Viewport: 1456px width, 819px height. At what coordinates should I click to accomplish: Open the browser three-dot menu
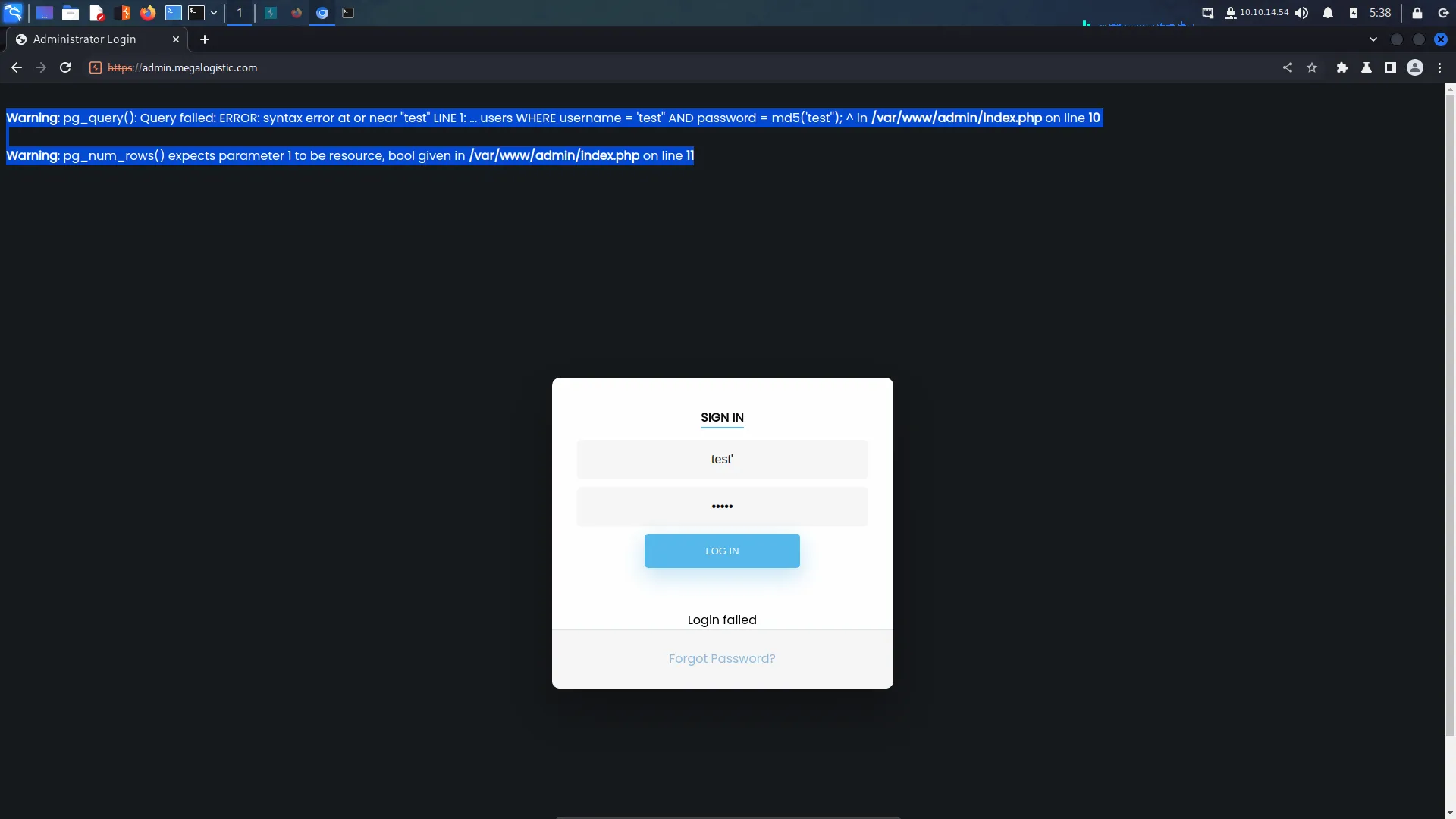tap(1439, 67)
